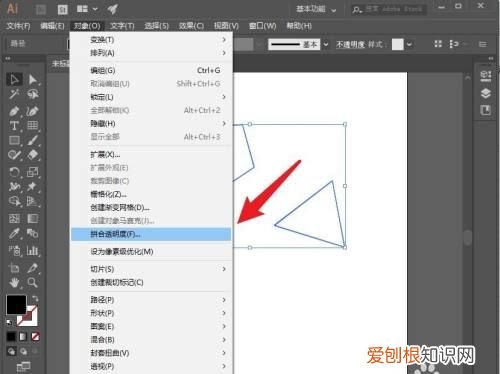This screenshot has height=374, width=500.
Task: Click the vertical scrollbar thumb
Action: [x=468, y=238]
